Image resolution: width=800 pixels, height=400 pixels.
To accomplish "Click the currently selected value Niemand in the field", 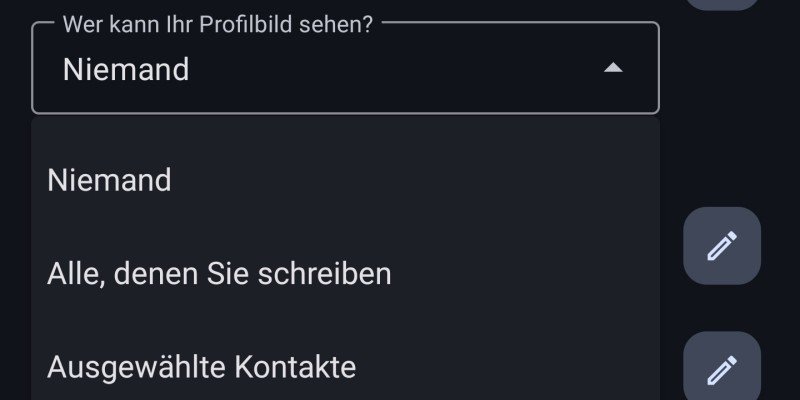I will (126, 69).
